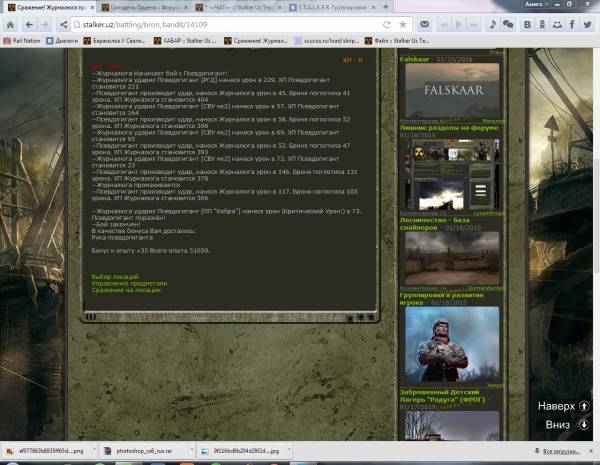Open the chat bubbles toolbar icon
Image resolution: width=600 pixels, height=465 pixels.
pyautogui.click(x=508, y=25)
